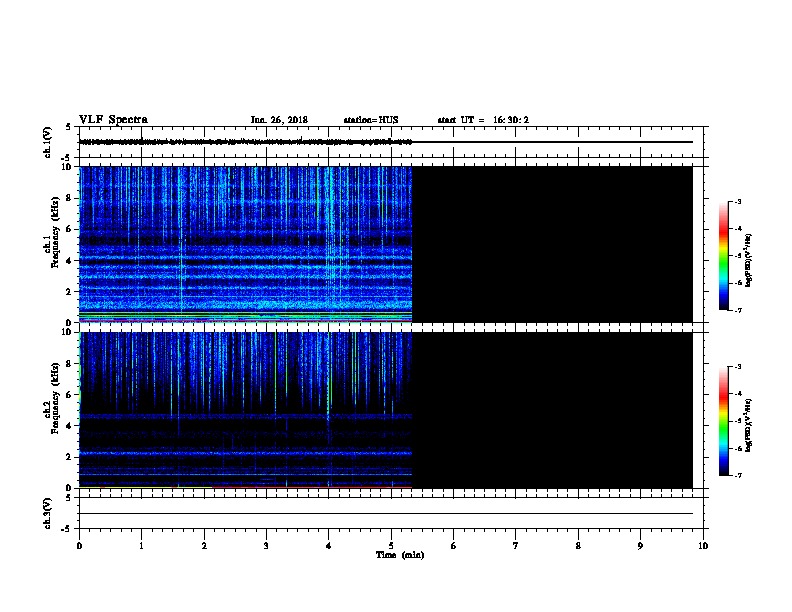The height and width of the screenshot is (612, 792).
Task: Click the "ch.3(V)" waveform axis label
Action: tap(47, 513)
